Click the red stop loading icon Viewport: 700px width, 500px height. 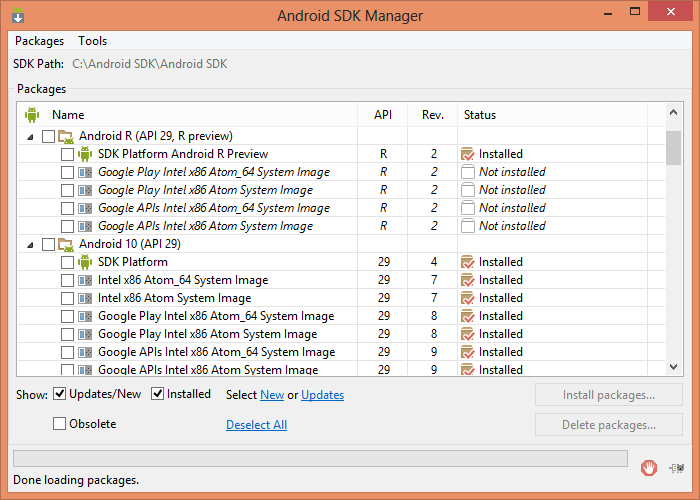[x=649, y=468]
